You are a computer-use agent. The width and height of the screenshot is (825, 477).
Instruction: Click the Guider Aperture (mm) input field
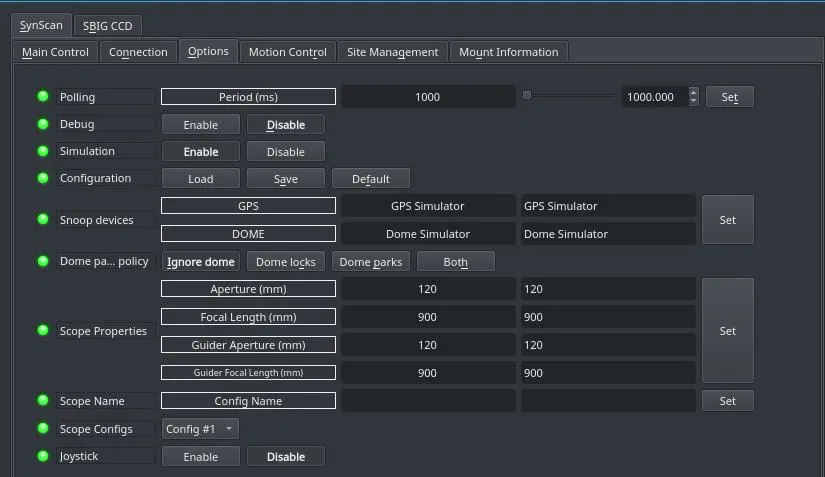[x=608, y=344]
